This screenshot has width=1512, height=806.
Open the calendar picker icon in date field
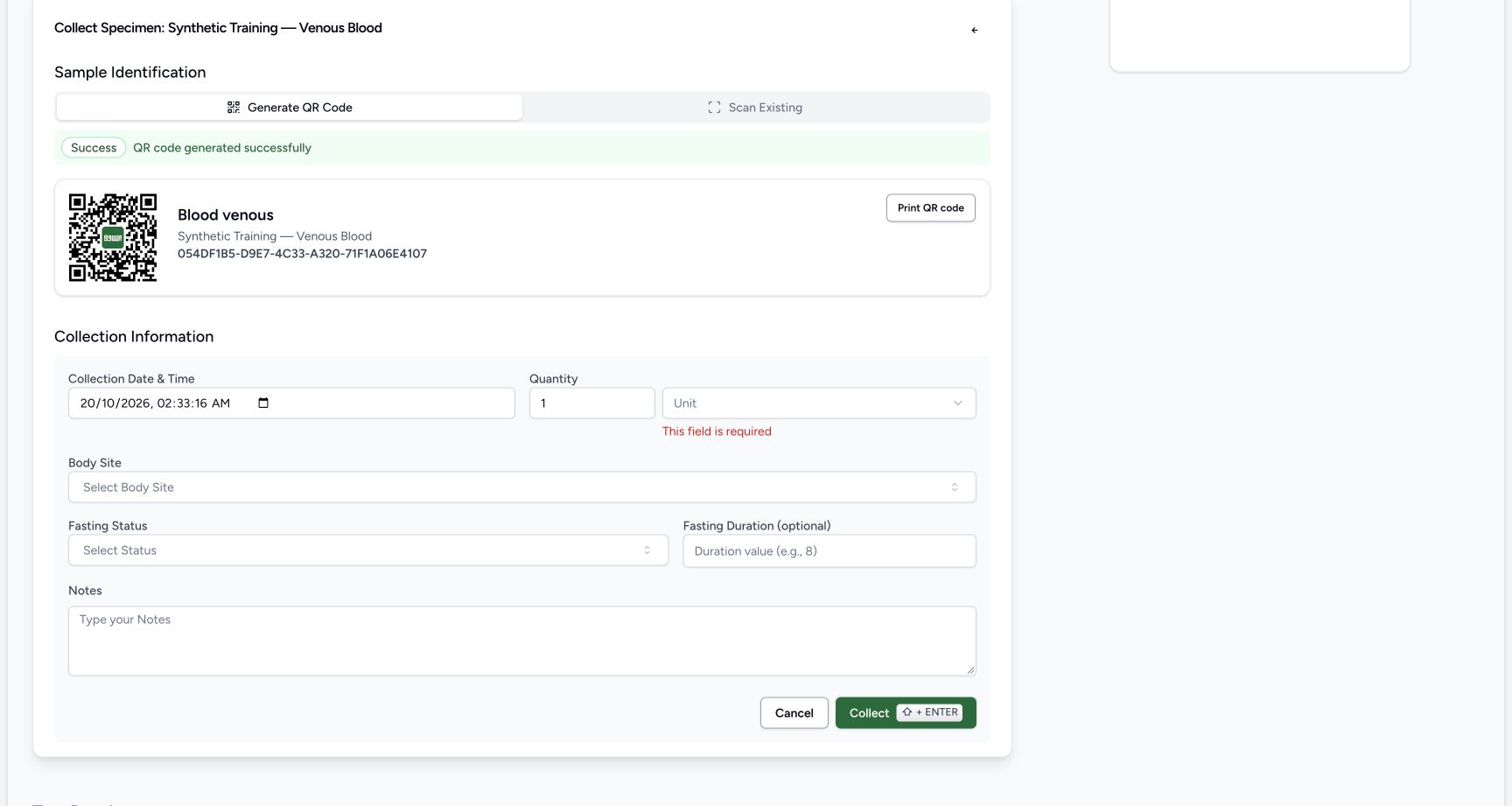[263, 403]
